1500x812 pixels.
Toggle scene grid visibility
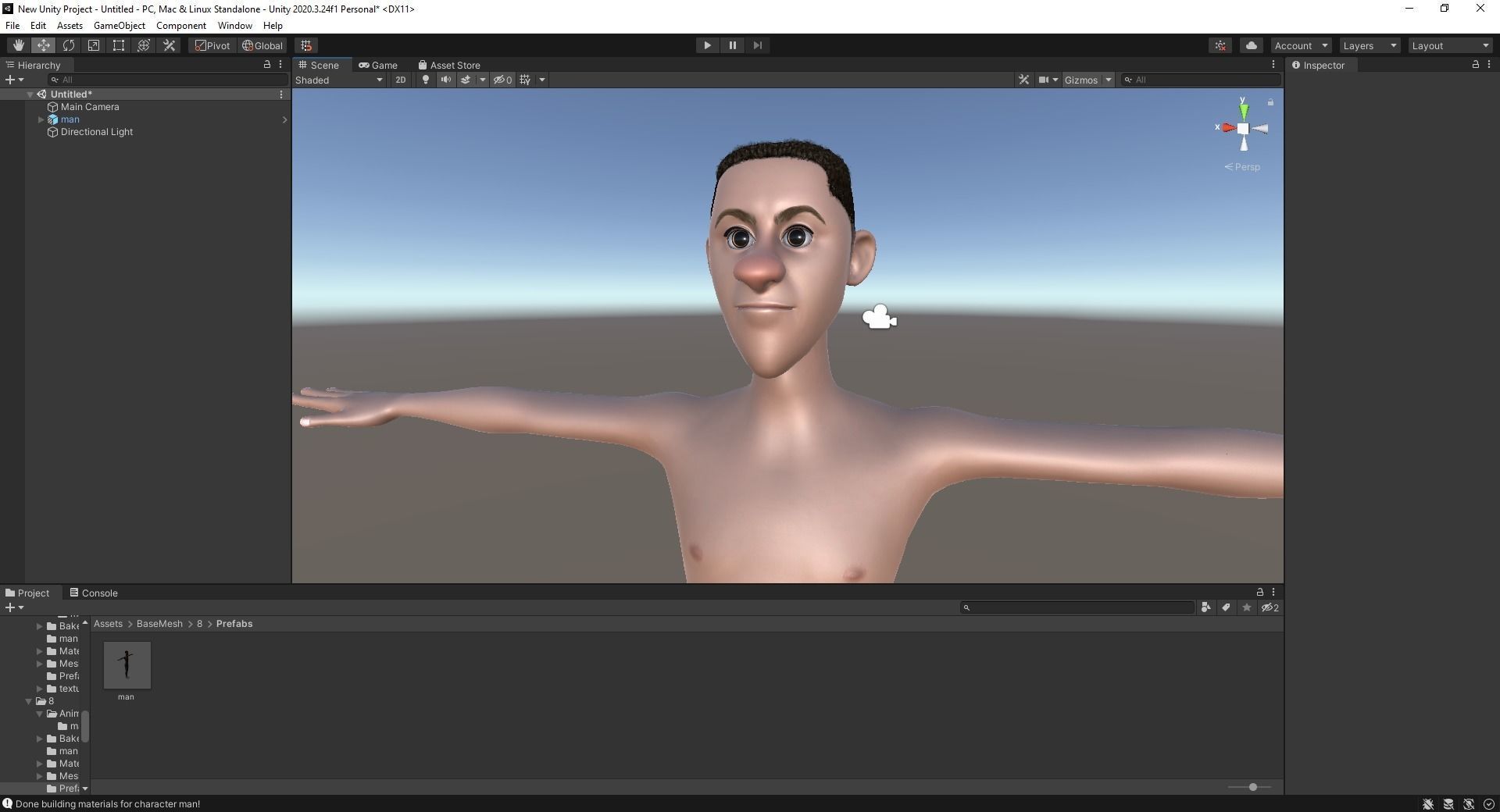coord(525,80)
